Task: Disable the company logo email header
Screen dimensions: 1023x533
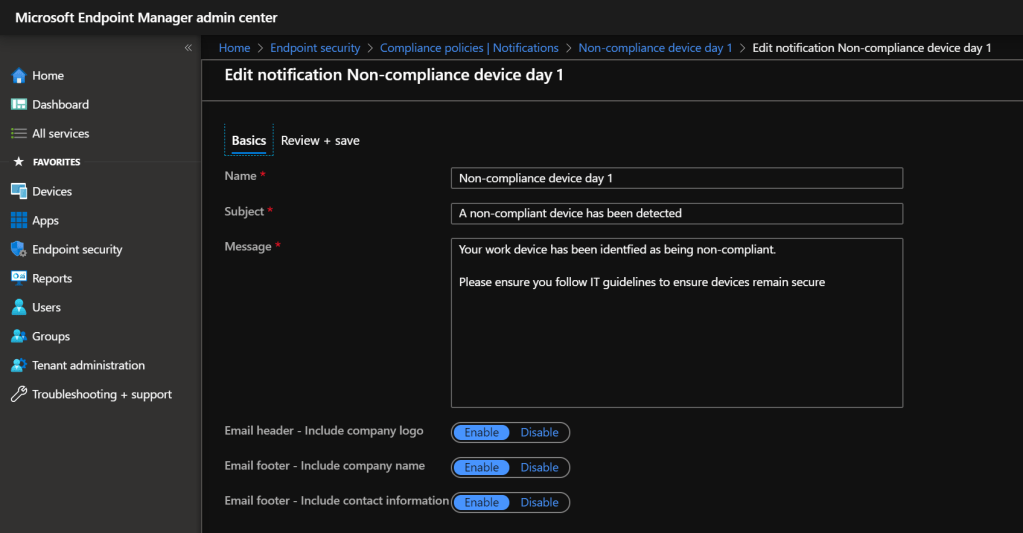Action: 539,433
